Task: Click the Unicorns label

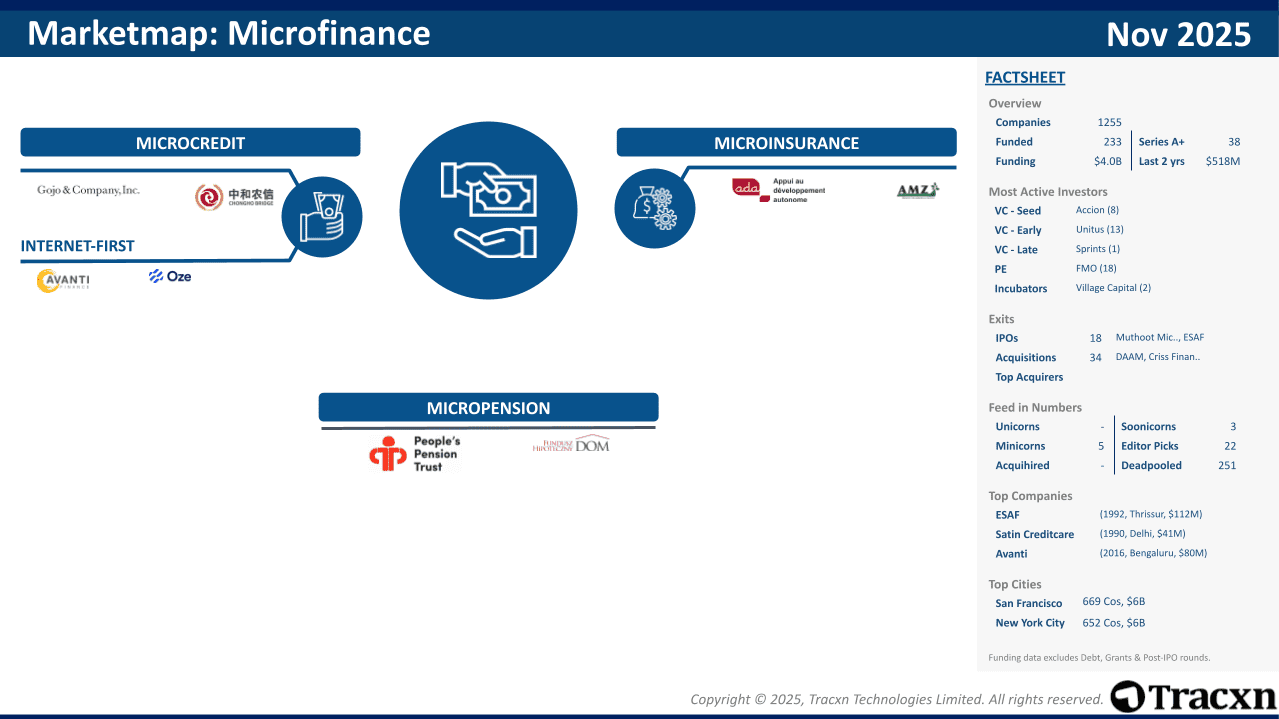Action: pos(1017,426)
